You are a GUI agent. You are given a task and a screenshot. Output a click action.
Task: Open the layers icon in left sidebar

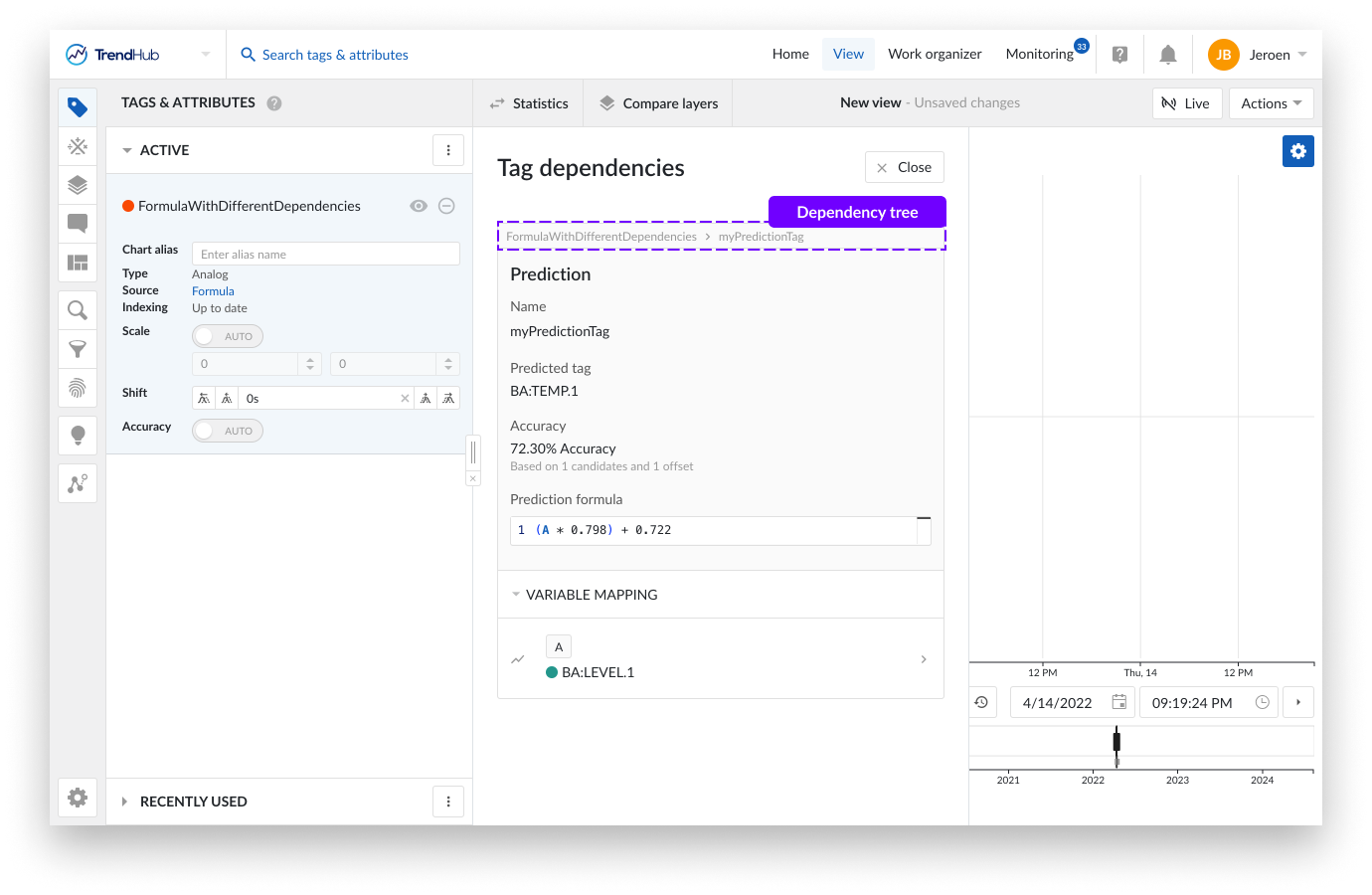point(78,185)
